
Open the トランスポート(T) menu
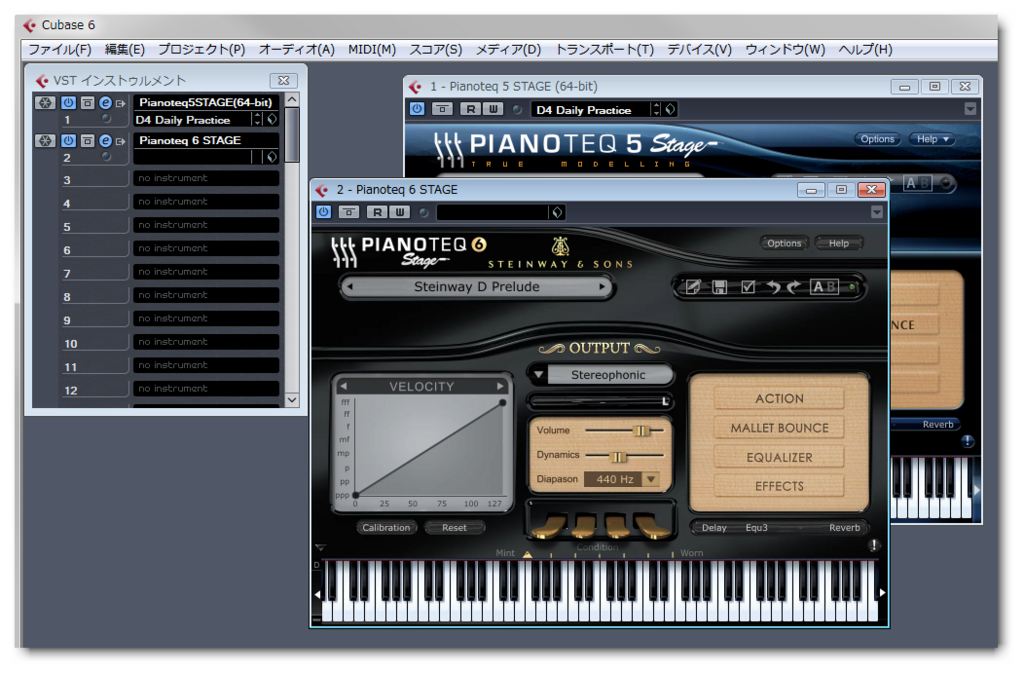(604, 50)
